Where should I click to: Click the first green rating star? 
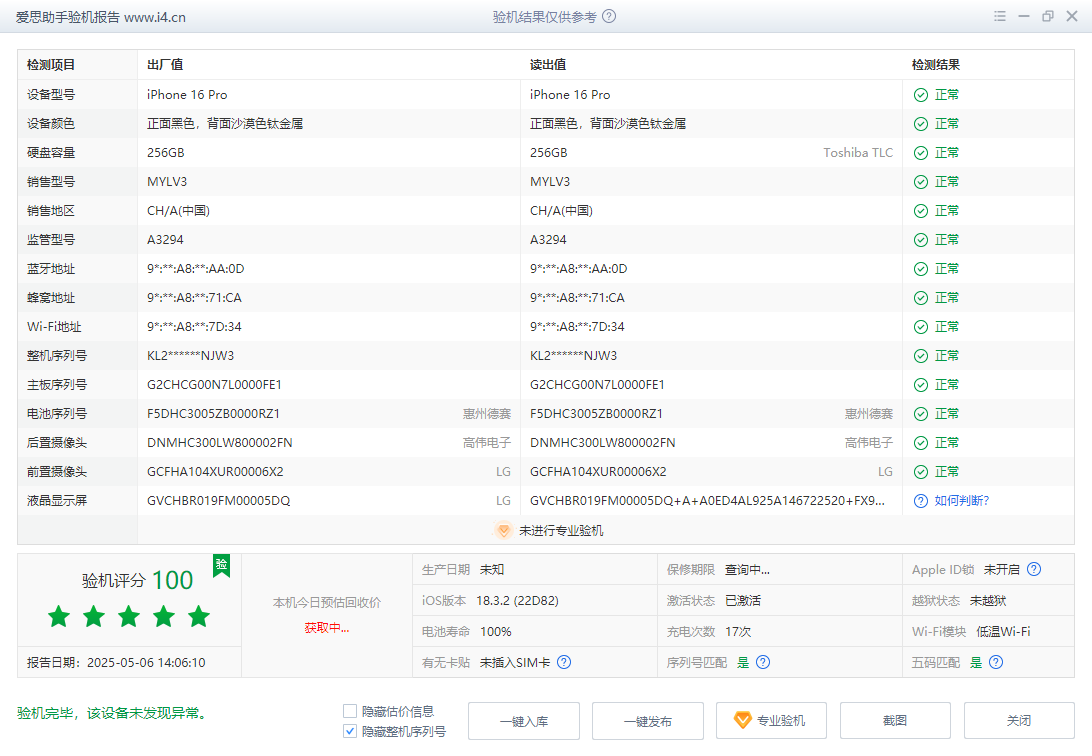(59, 616)
